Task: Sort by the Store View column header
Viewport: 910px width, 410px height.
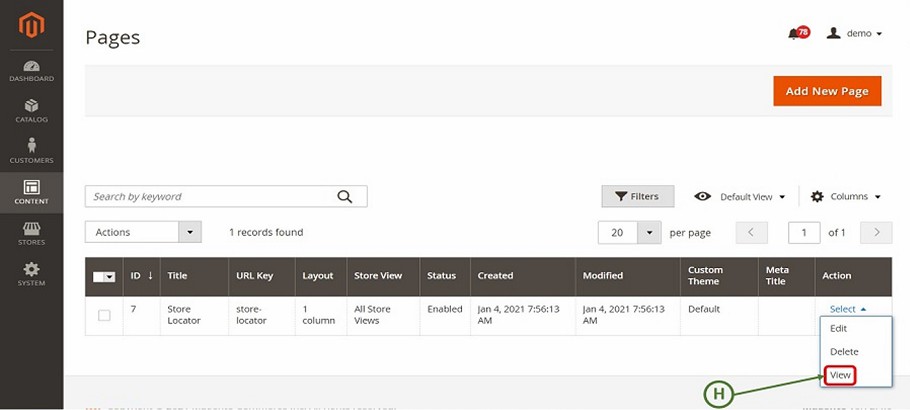Action: [x=383, y=276]
